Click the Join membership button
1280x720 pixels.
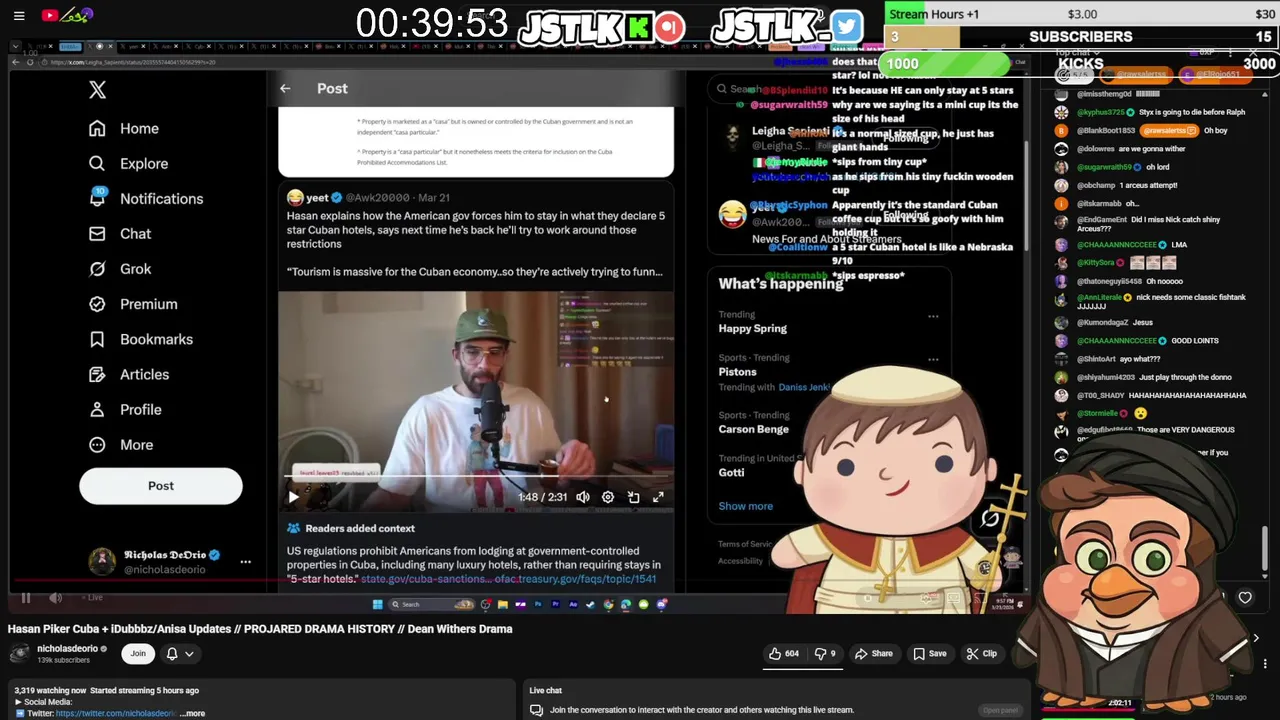138,654
